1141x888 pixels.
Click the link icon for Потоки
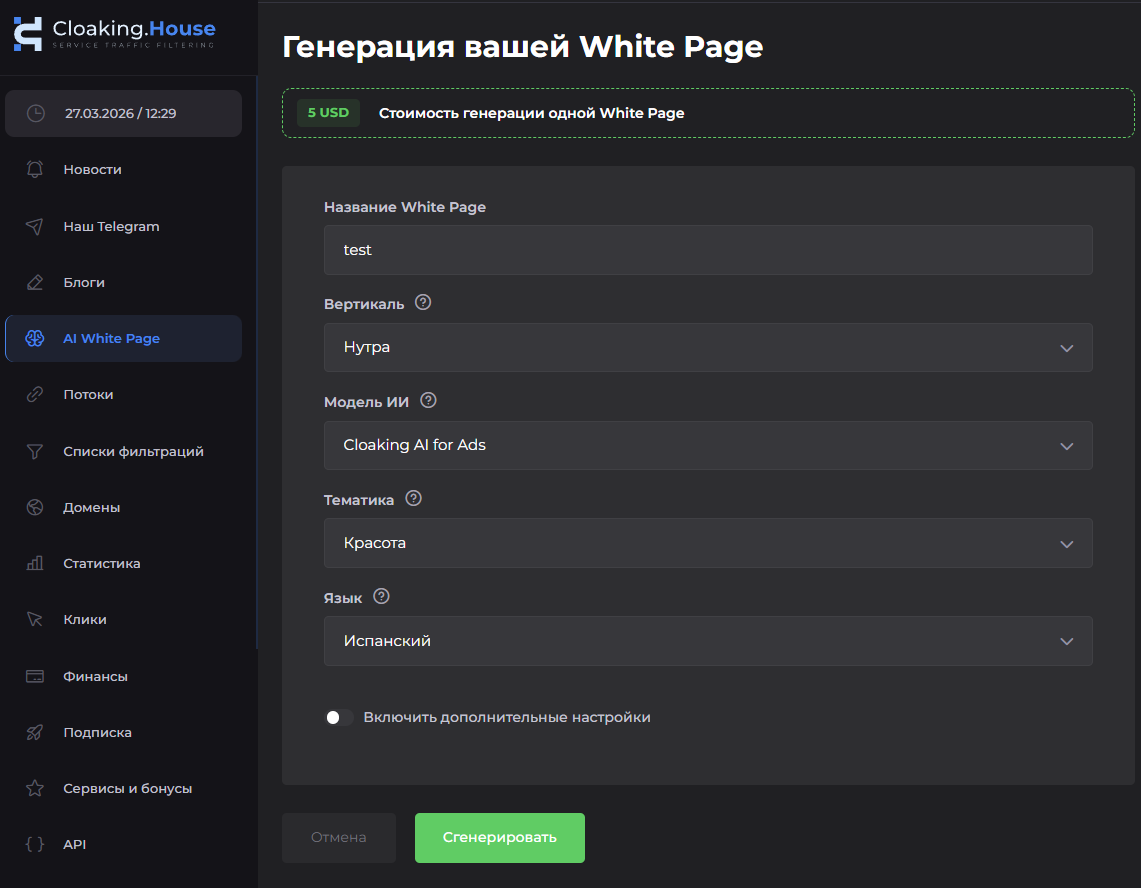35,395
